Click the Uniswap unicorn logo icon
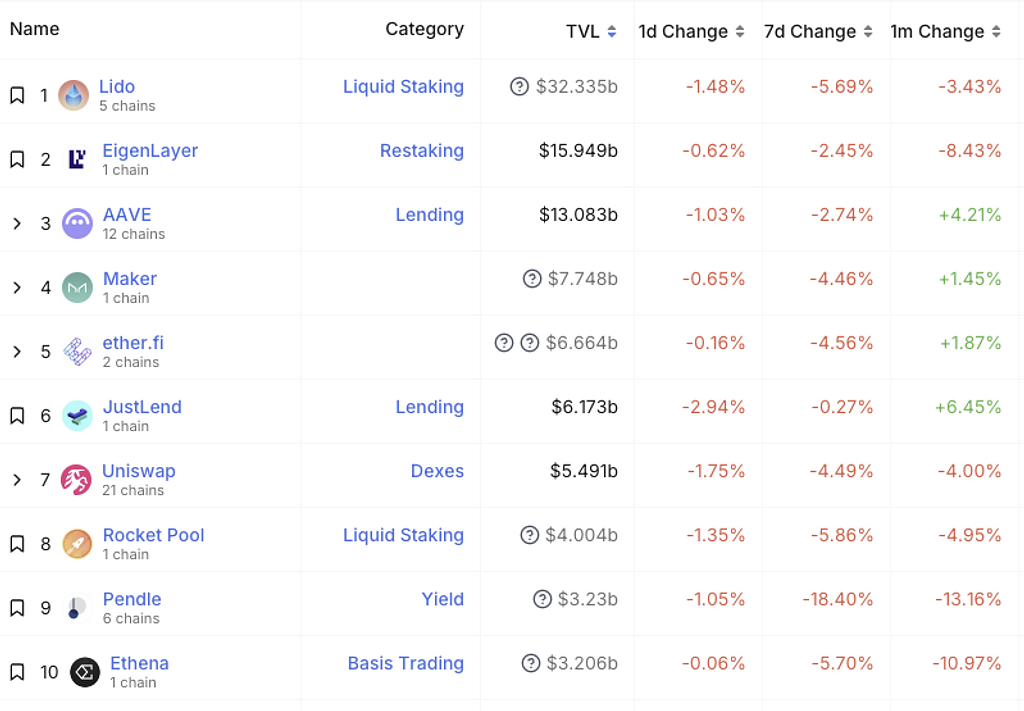This screenshot has width=1024, height=711. tap(76, 479)
